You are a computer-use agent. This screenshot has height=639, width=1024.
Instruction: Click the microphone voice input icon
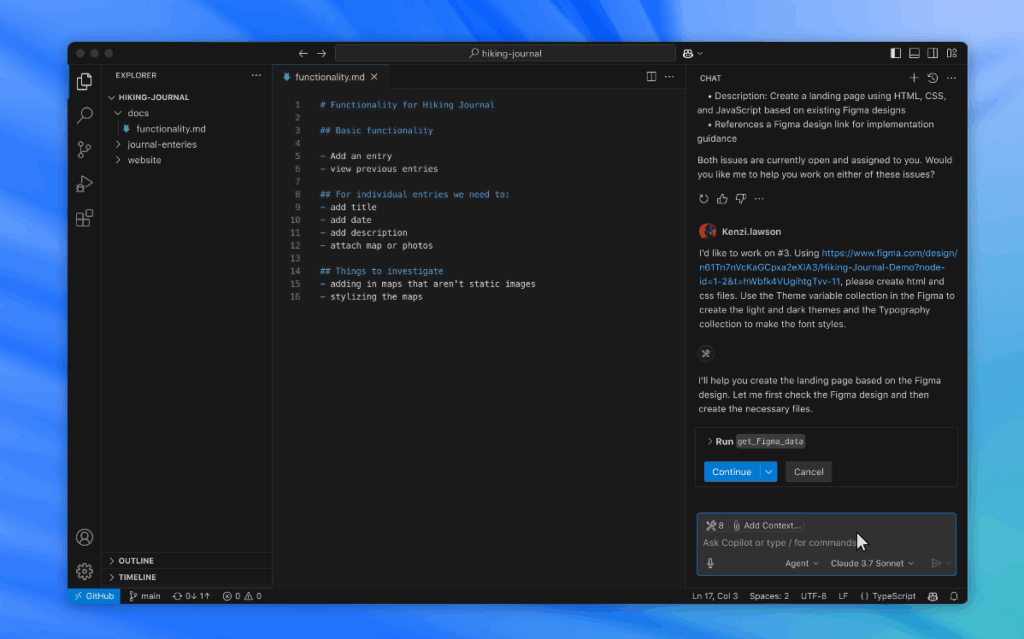tap(710, 563)
